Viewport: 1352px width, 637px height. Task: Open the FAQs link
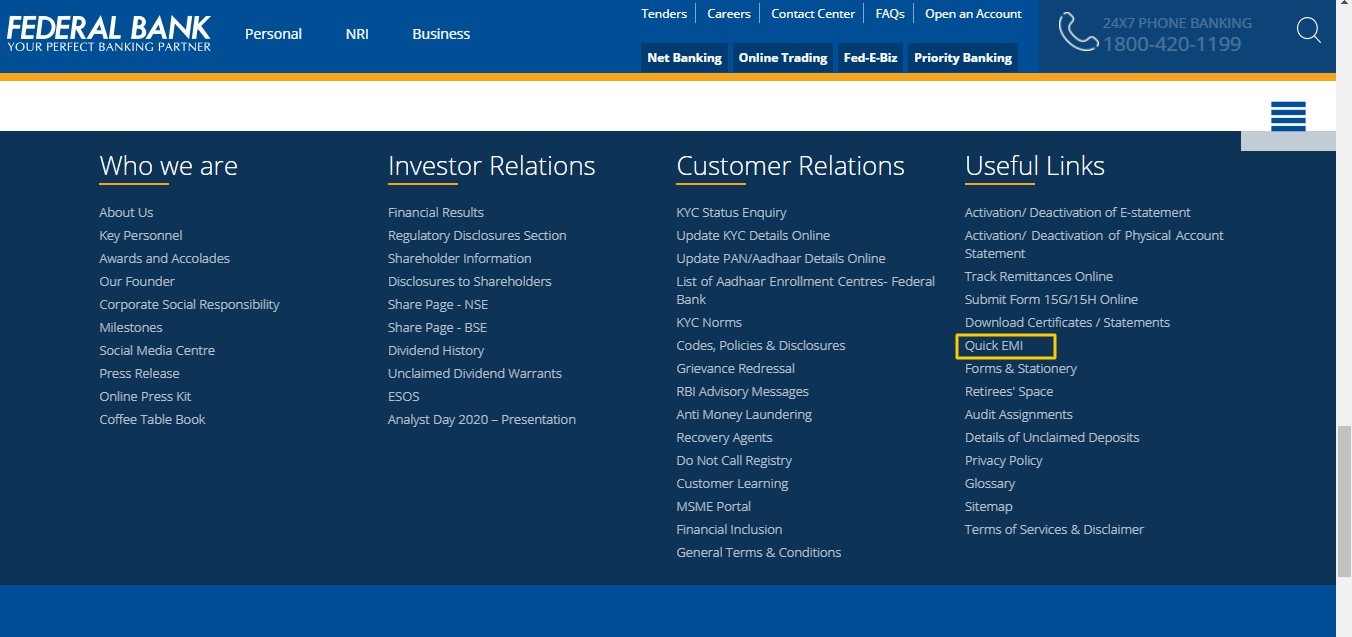tap(890, 14)
